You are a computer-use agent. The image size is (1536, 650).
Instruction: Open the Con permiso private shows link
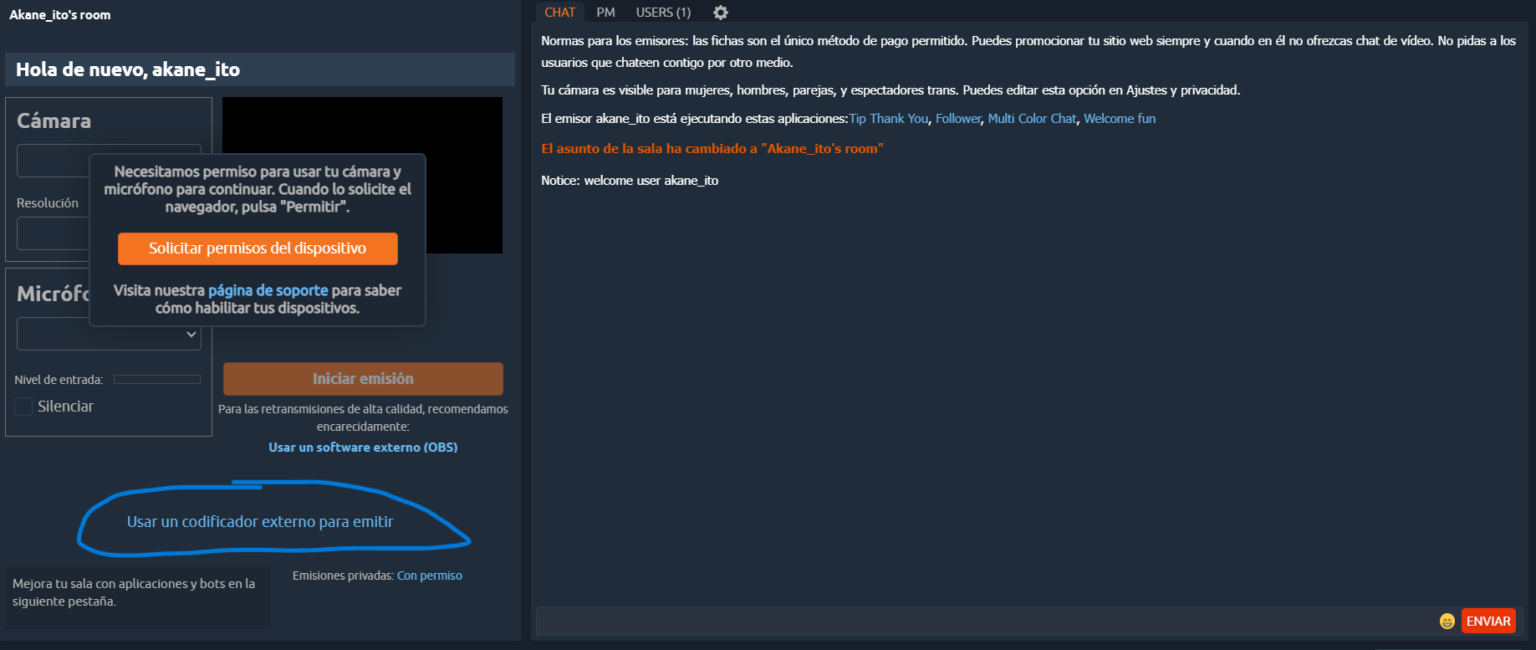[x=430, y=575]
